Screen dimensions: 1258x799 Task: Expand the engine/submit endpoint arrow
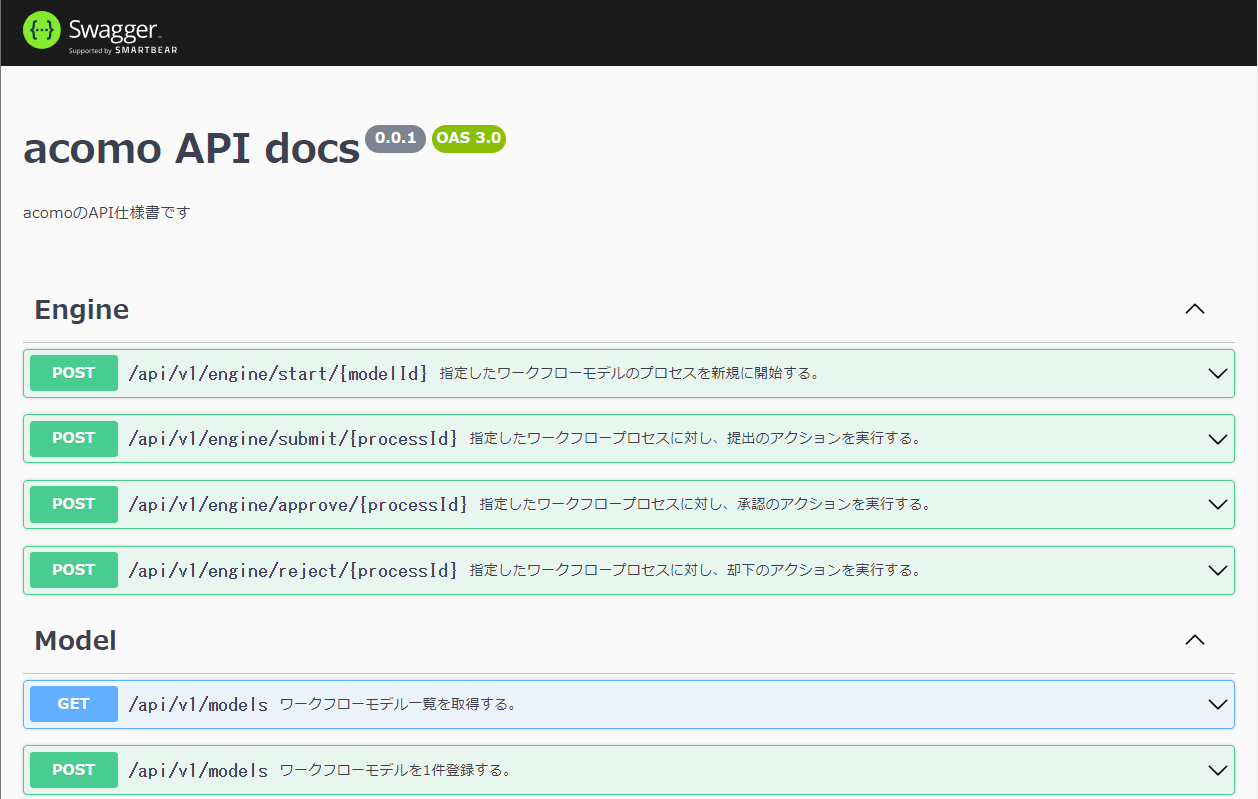(x=1217, y=439)
